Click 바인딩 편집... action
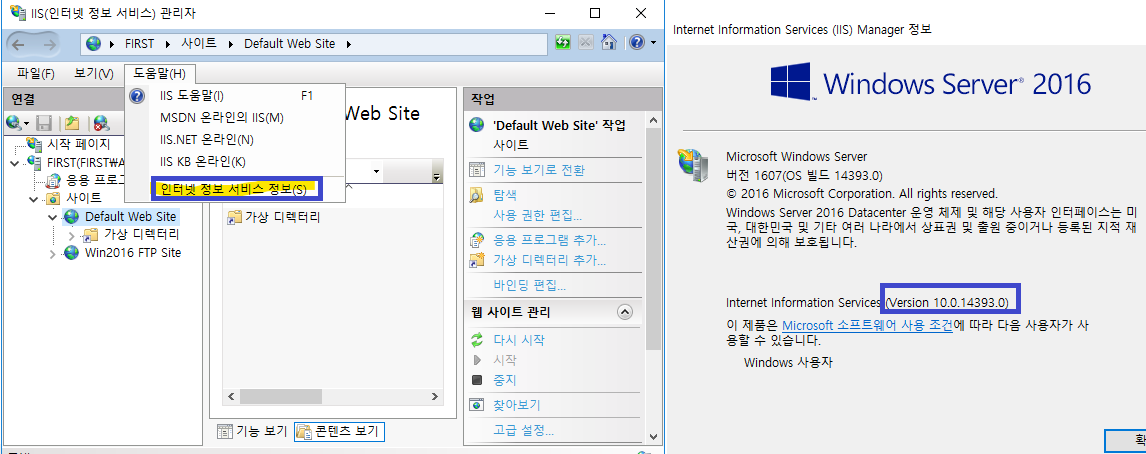This screenshot has width=1146, height=454. coord(530,284)
